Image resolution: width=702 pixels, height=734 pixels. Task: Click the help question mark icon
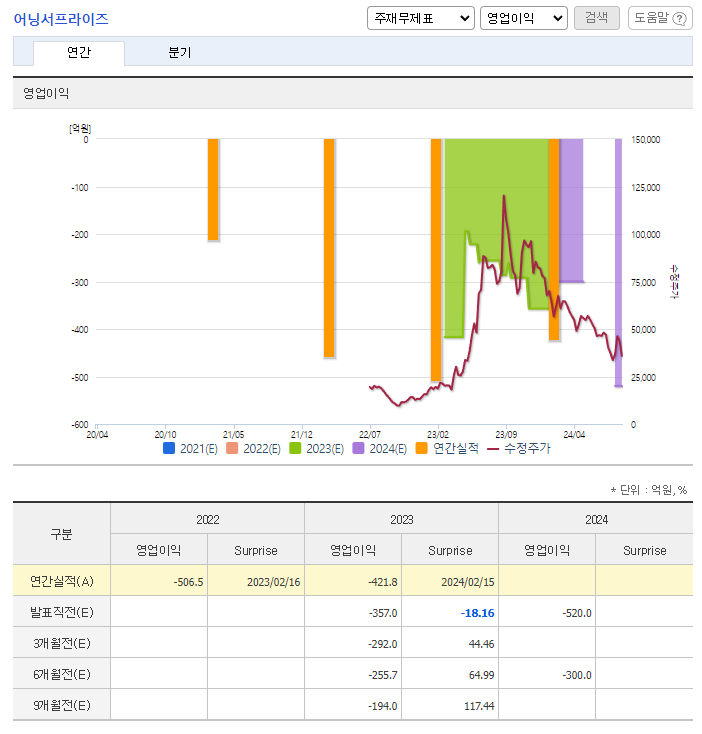pos(679,19)
